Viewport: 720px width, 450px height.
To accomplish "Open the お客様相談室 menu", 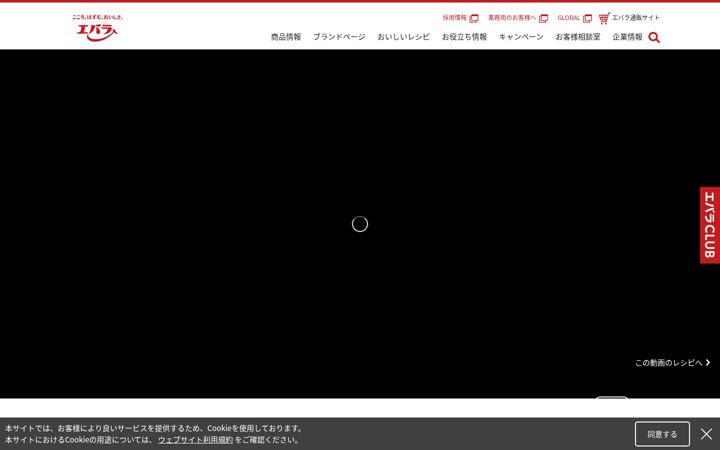I will click(x=578, y=37).
